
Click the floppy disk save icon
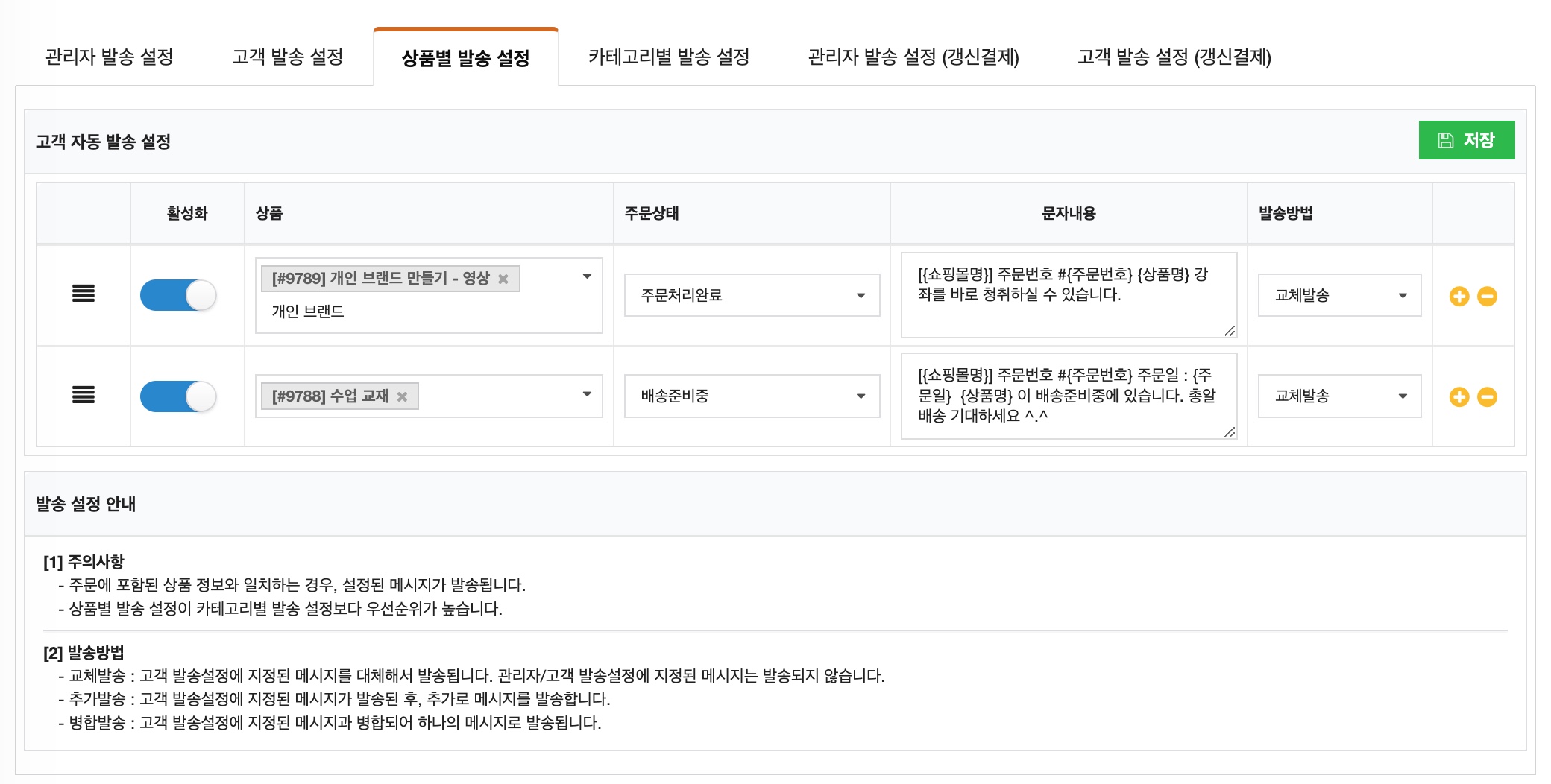point(1444,139)
